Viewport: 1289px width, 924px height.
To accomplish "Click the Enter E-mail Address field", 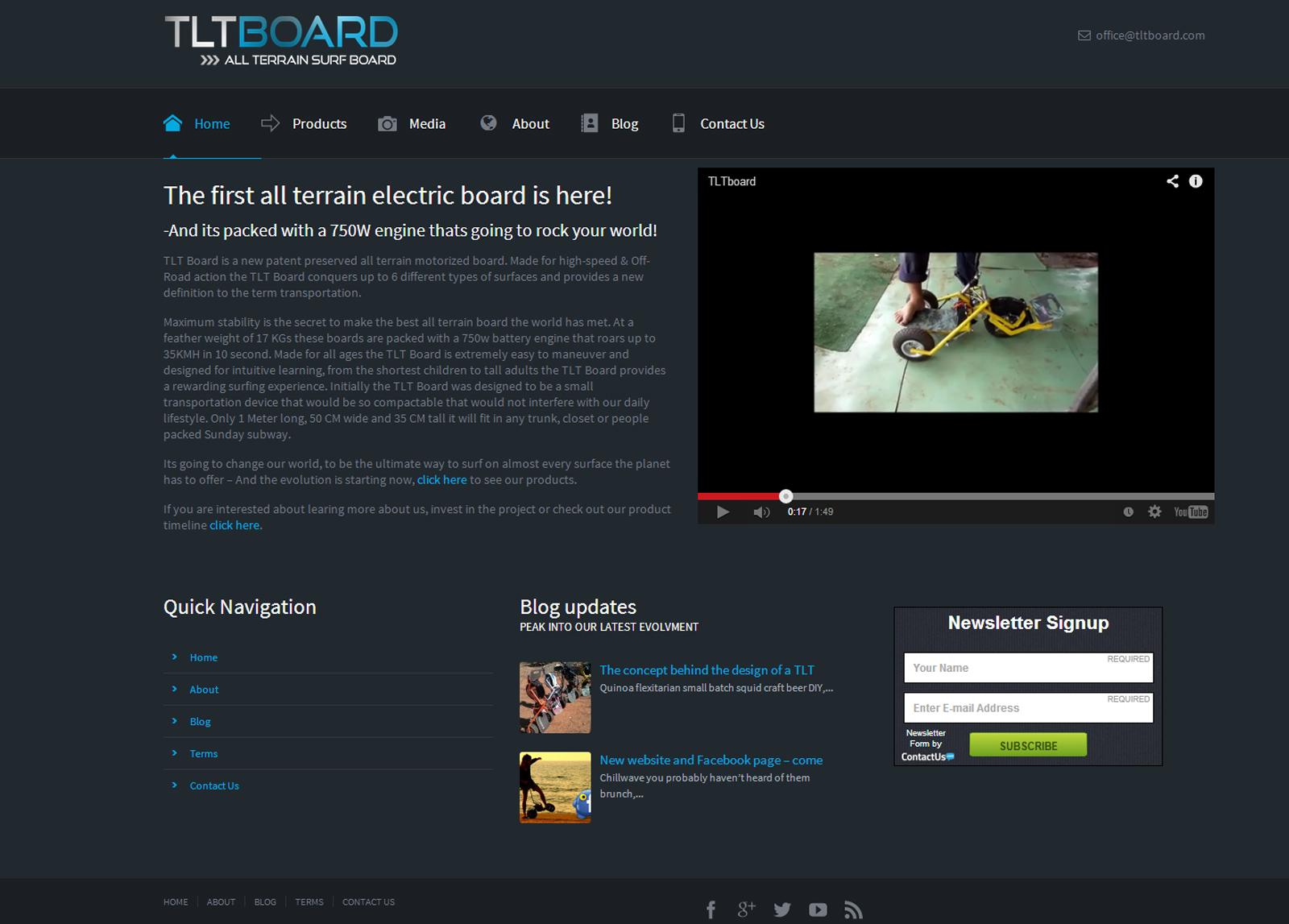I will 1028,708.
